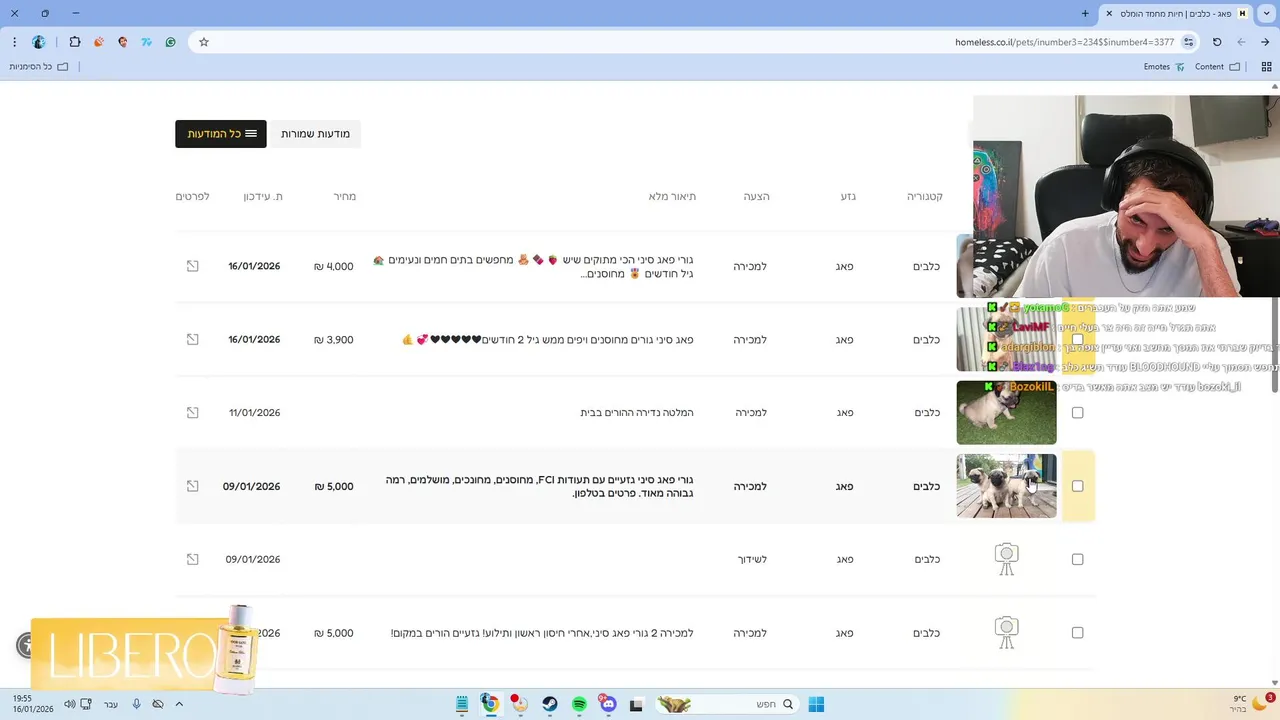1280x720 pixels.
Task: Open the כל הסימניות bookmarks folder
Action: click(39, 67)
